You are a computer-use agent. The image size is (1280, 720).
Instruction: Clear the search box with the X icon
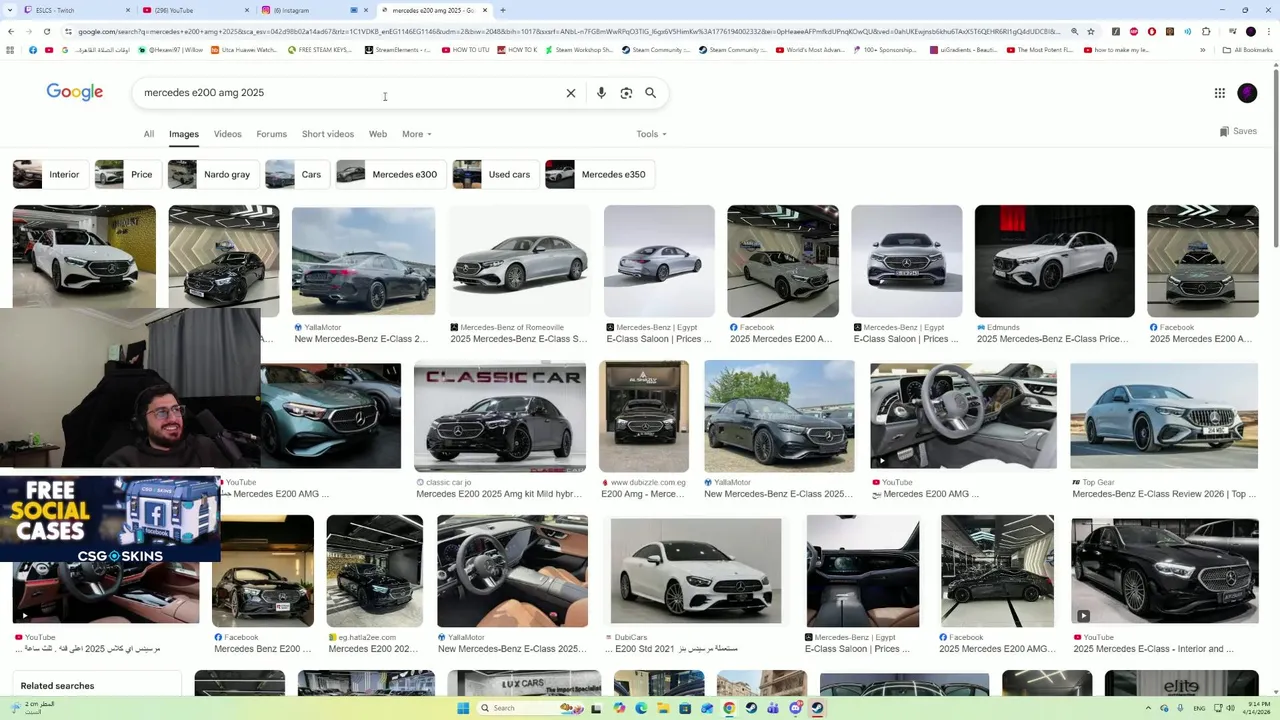(x=571, y=93)
